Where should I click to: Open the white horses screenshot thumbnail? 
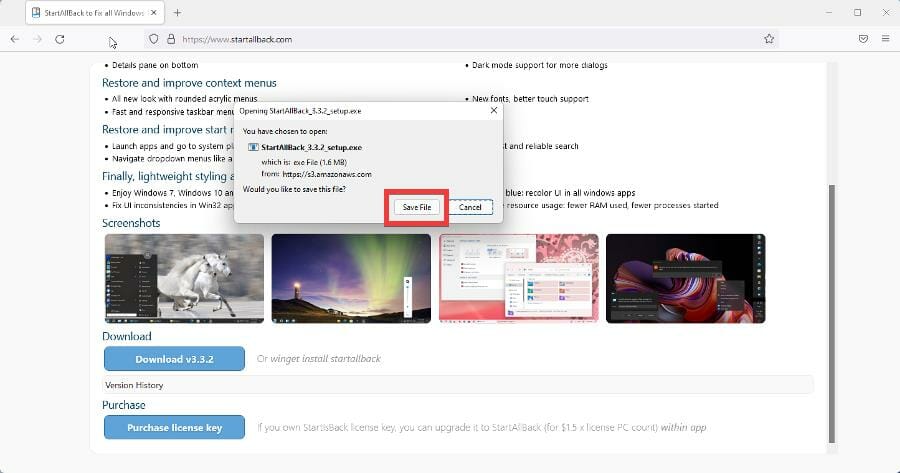184,278
